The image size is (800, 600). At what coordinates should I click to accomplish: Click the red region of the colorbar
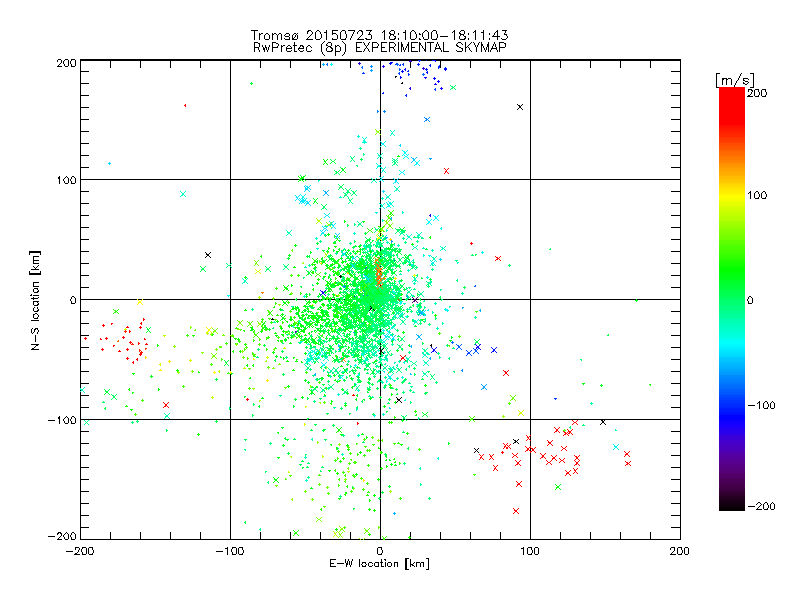[x=732, y=107]
